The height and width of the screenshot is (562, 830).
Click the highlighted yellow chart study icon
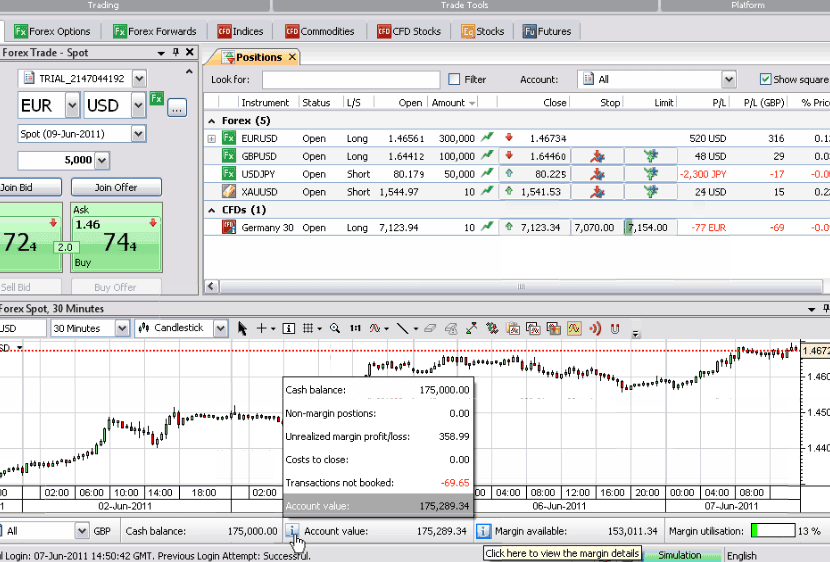click(x=574, y=329)
